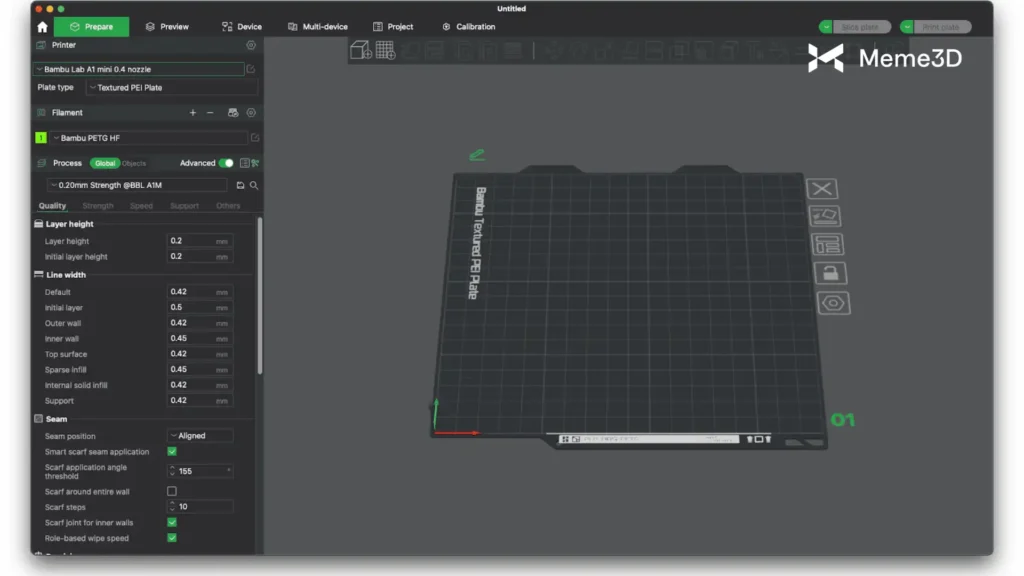
Task: Open printer settings gear icon
Action: pos(251,45)
